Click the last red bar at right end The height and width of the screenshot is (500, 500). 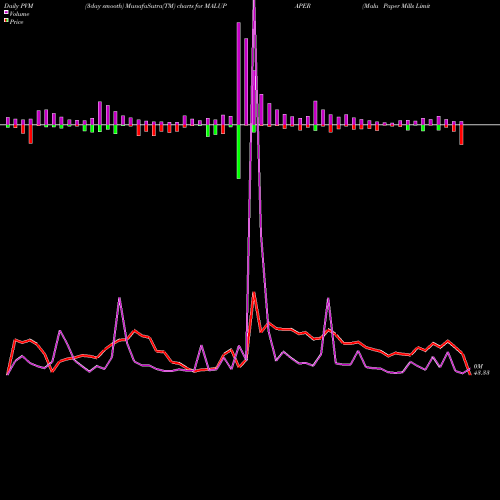coord(461,135)
